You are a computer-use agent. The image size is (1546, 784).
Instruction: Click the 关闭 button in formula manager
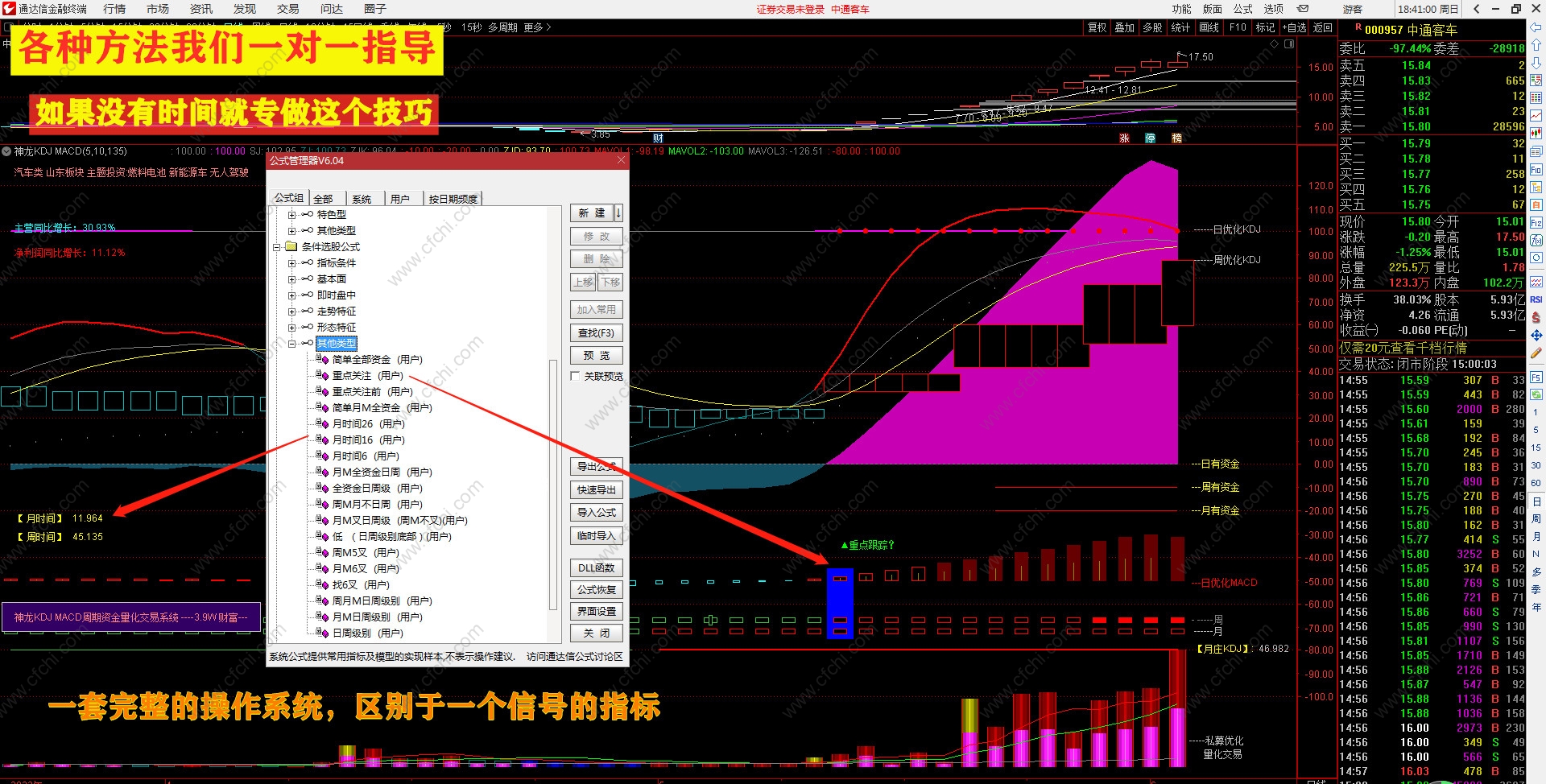(x=597, y=633)
